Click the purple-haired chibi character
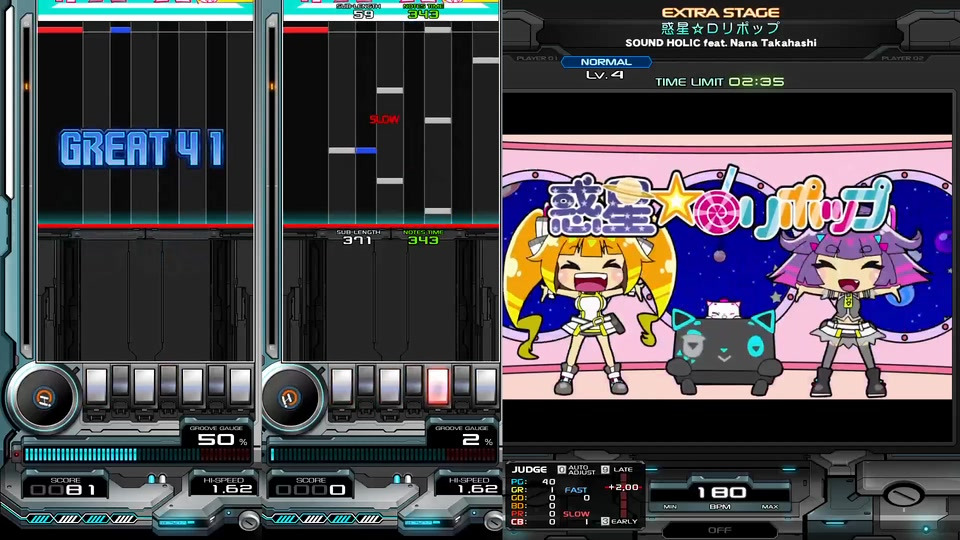The height and width of the screenshot is (540, 960). coord(848,312)
